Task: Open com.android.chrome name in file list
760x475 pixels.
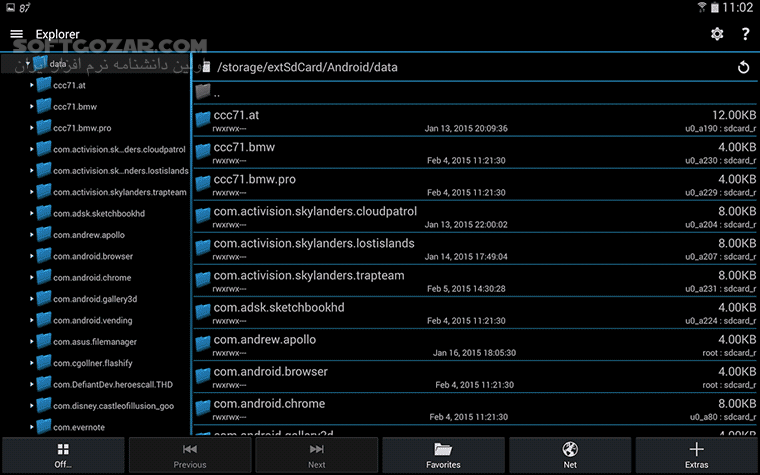Action: point(269,403)
